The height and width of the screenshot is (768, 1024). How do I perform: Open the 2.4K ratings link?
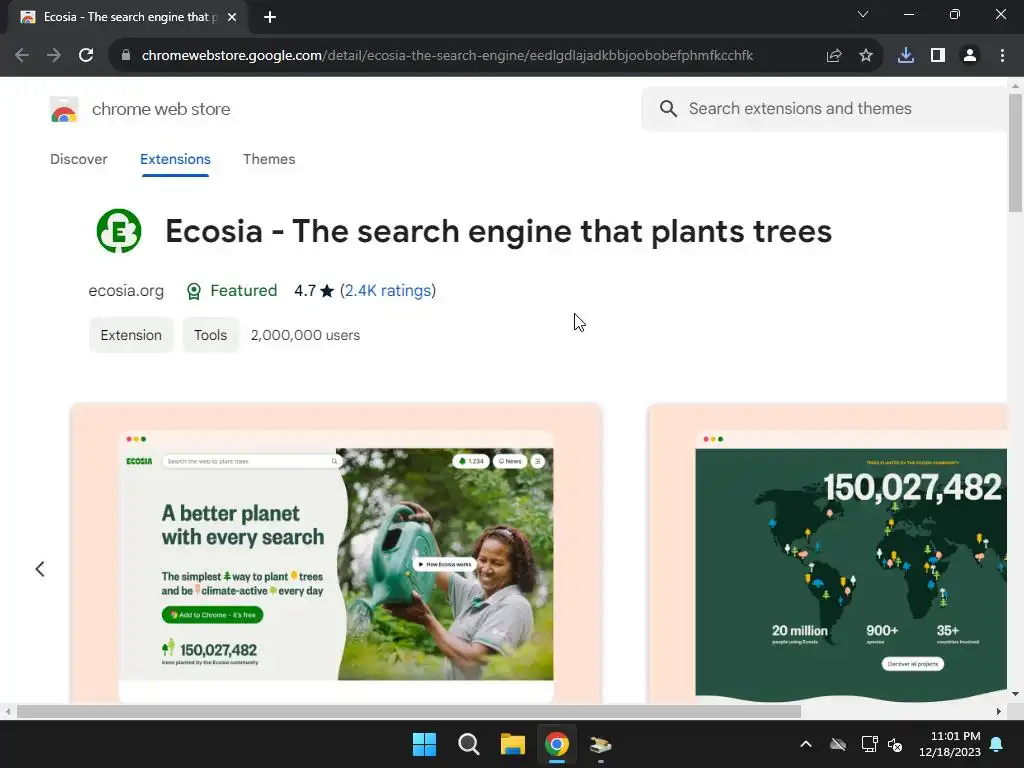tap(388, 291)
